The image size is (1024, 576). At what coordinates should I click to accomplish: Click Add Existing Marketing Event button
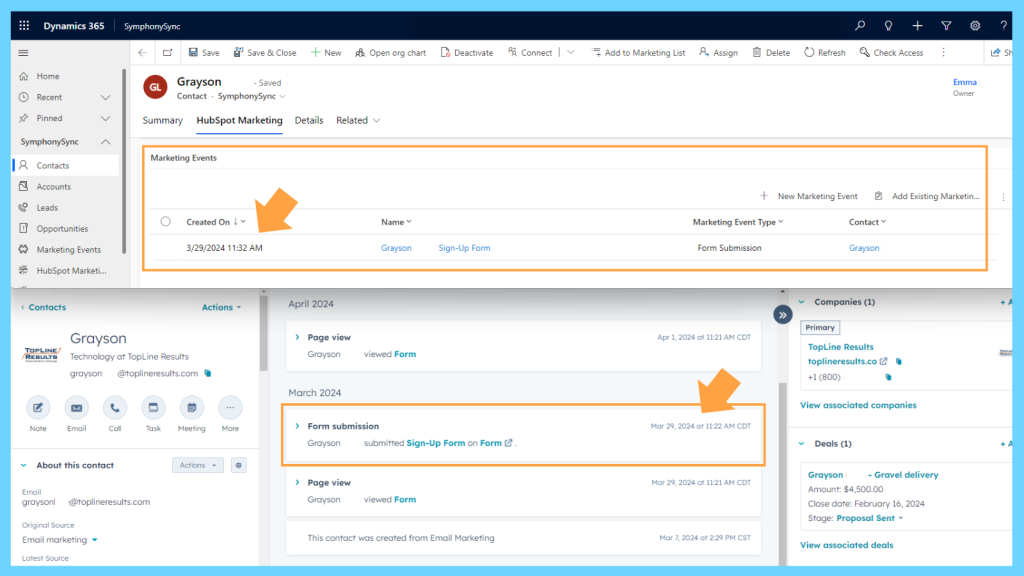point(927,196)
